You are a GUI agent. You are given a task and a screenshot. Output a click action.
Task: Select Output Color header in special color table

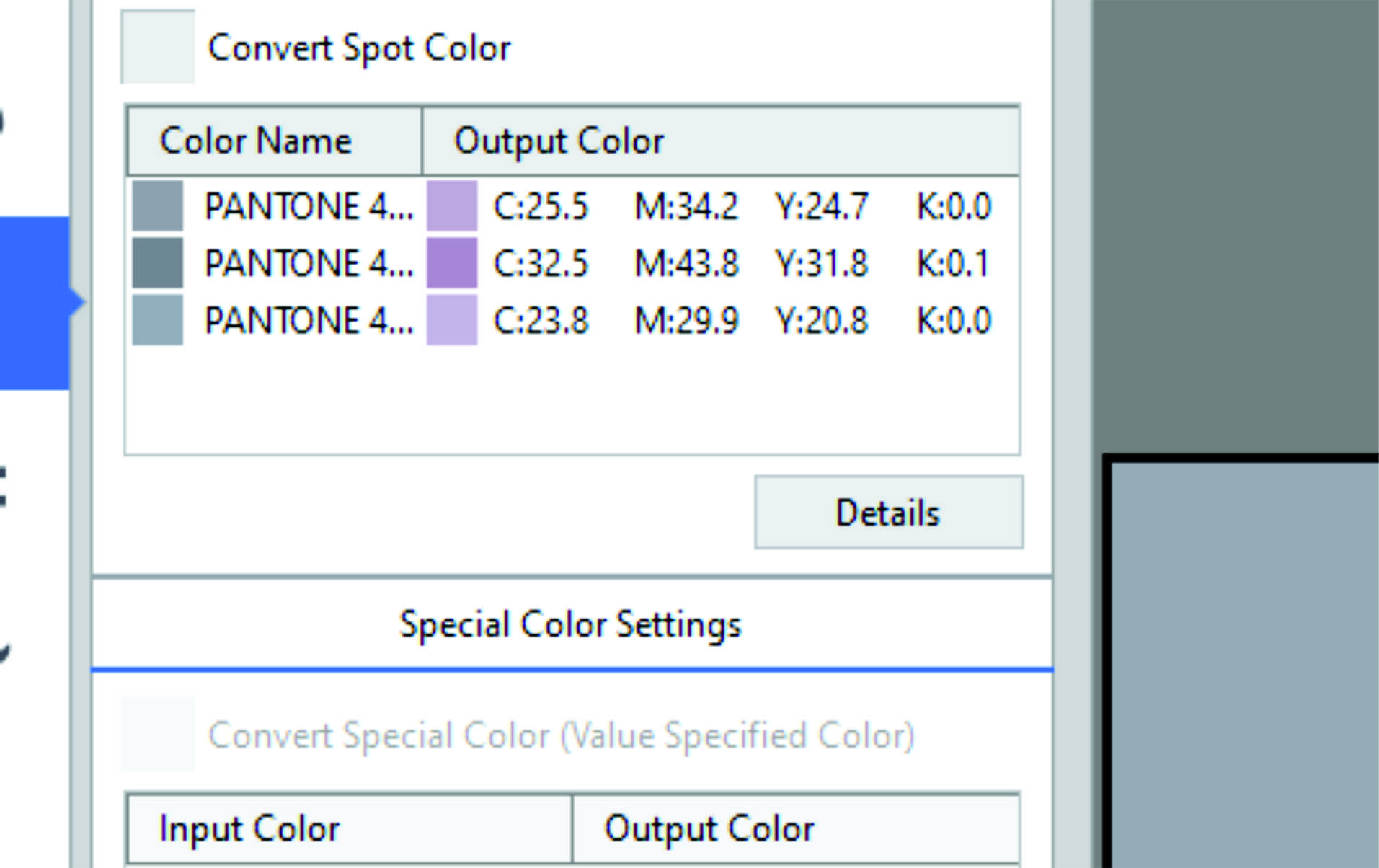(x=796, y=828)
